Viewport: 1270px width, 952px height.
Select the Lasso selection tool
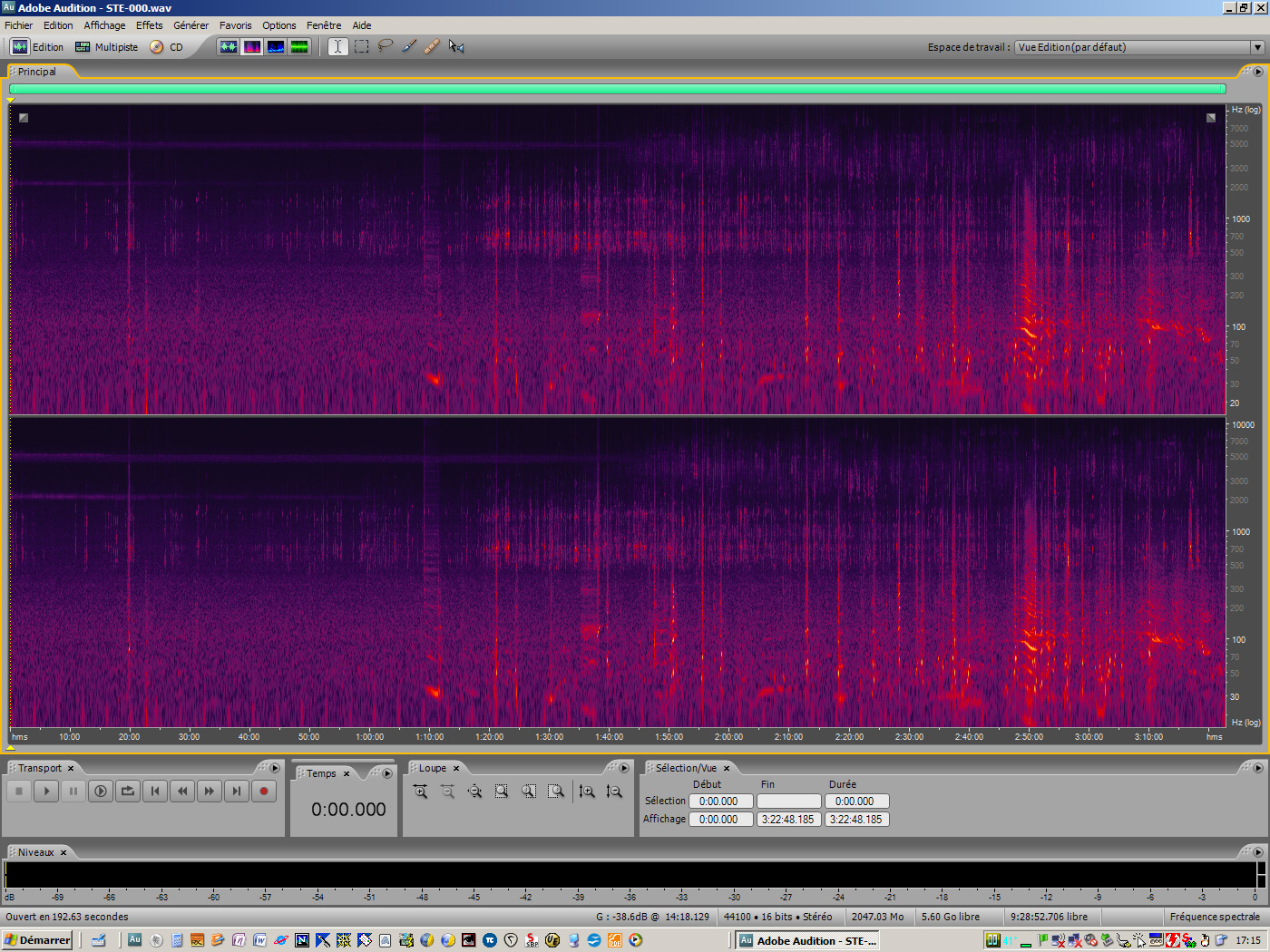(x=385, y=46)
